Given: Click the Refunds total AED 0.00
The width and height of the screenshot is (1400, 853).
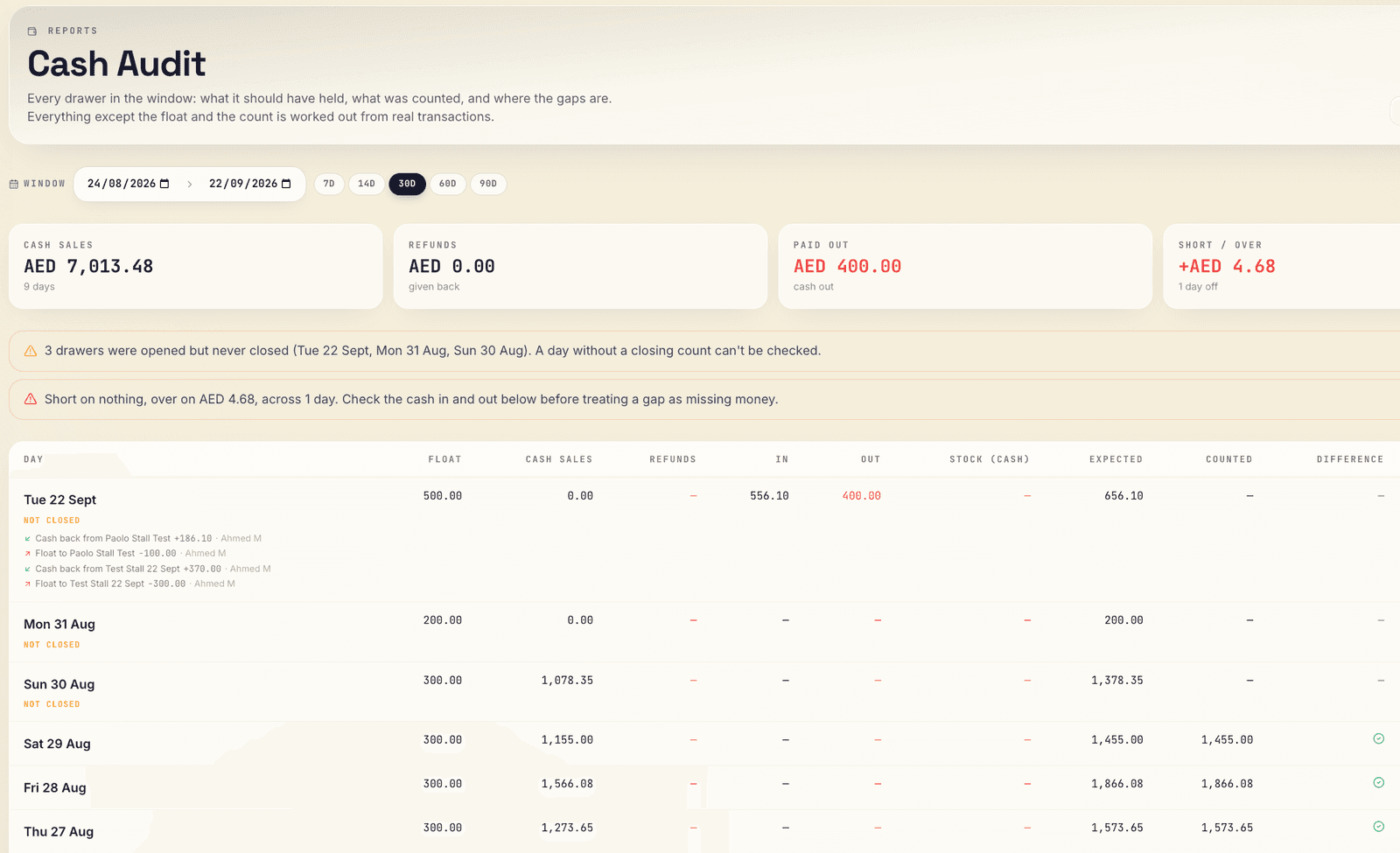Looking at the screenshot, I should point(451,267).
